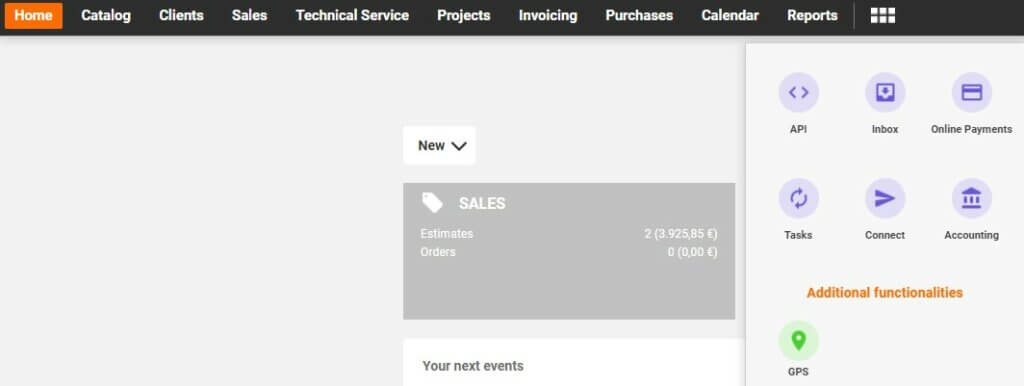This screenshot has width=1024, height=386.
Task: Open the Projects menu
Action: [464, 16]
